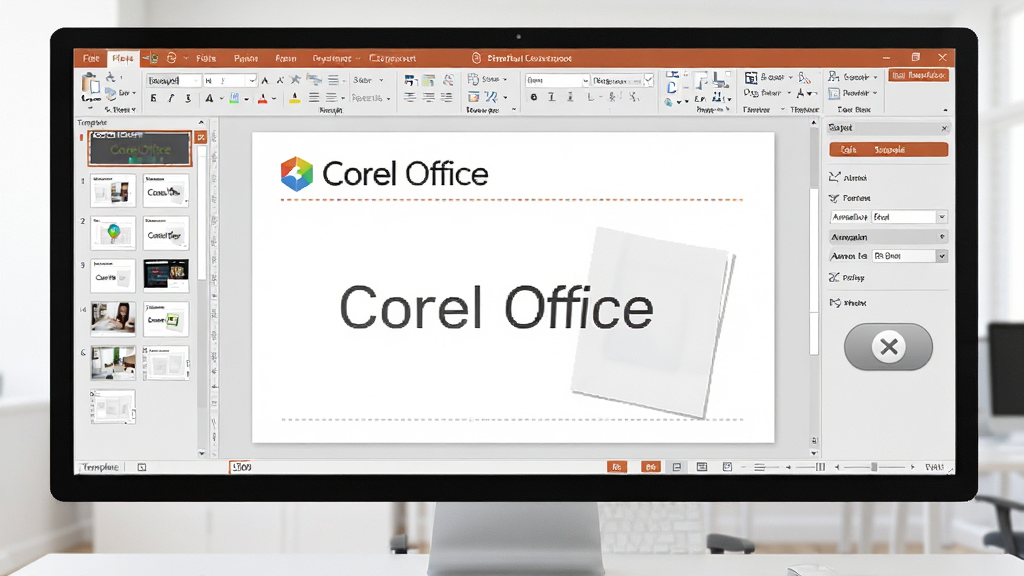The height and width of the screenshot is (576, 1024).
Task: Toggle the underline button under the second font box
Action: (570, 97)
